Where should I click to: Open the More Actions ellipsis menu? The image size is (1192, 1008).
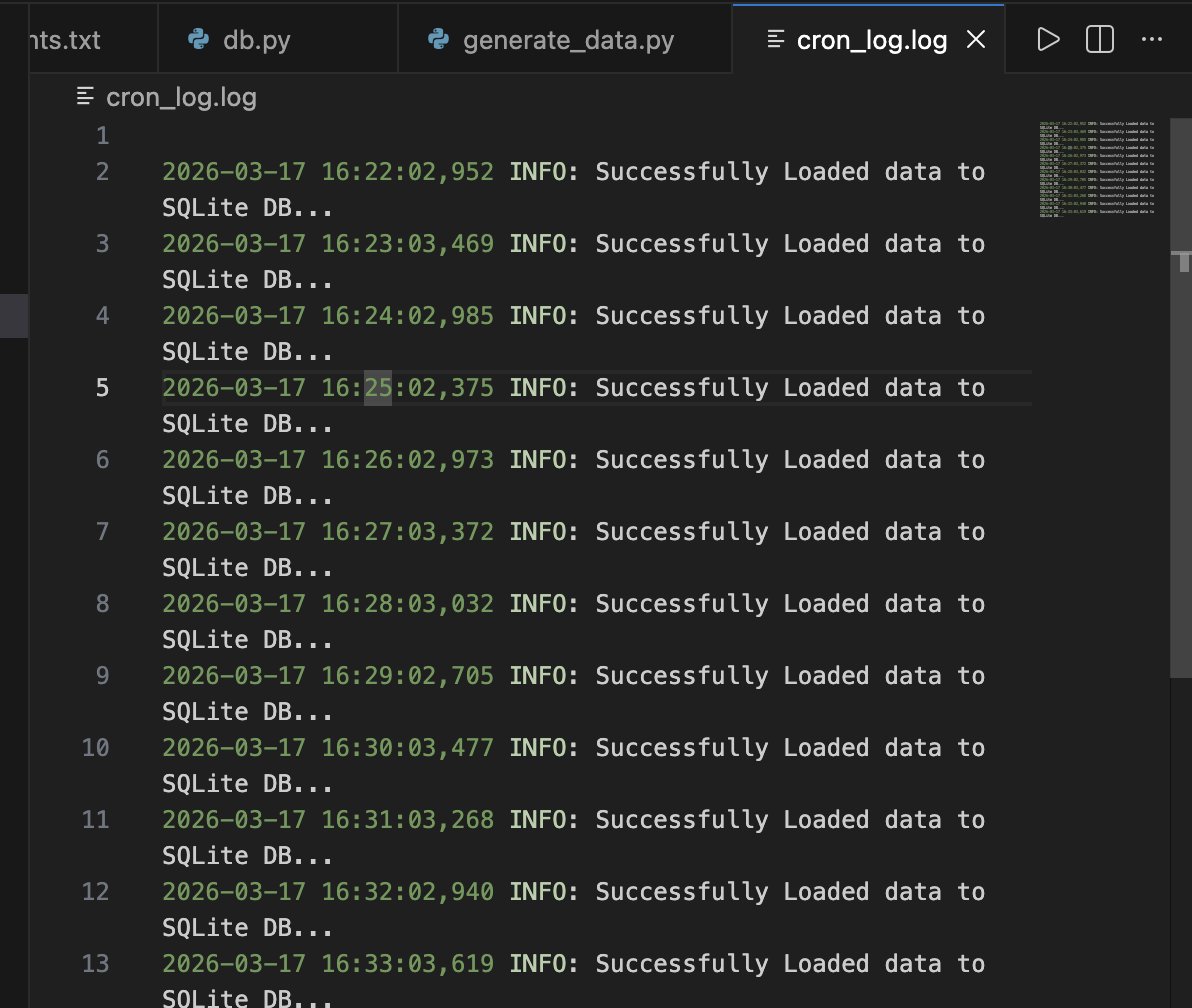[x=1152, y=40]
